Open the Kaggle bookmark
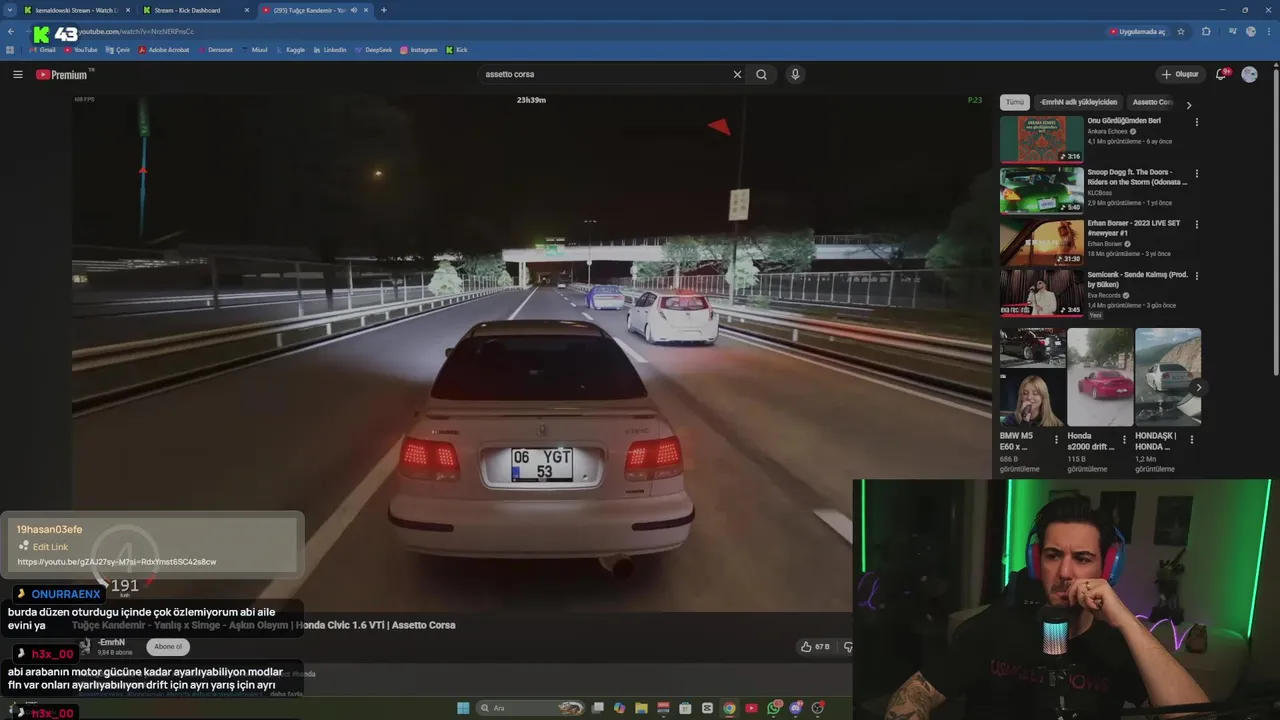The image size is (1280, 720). (x=290, y=49)
